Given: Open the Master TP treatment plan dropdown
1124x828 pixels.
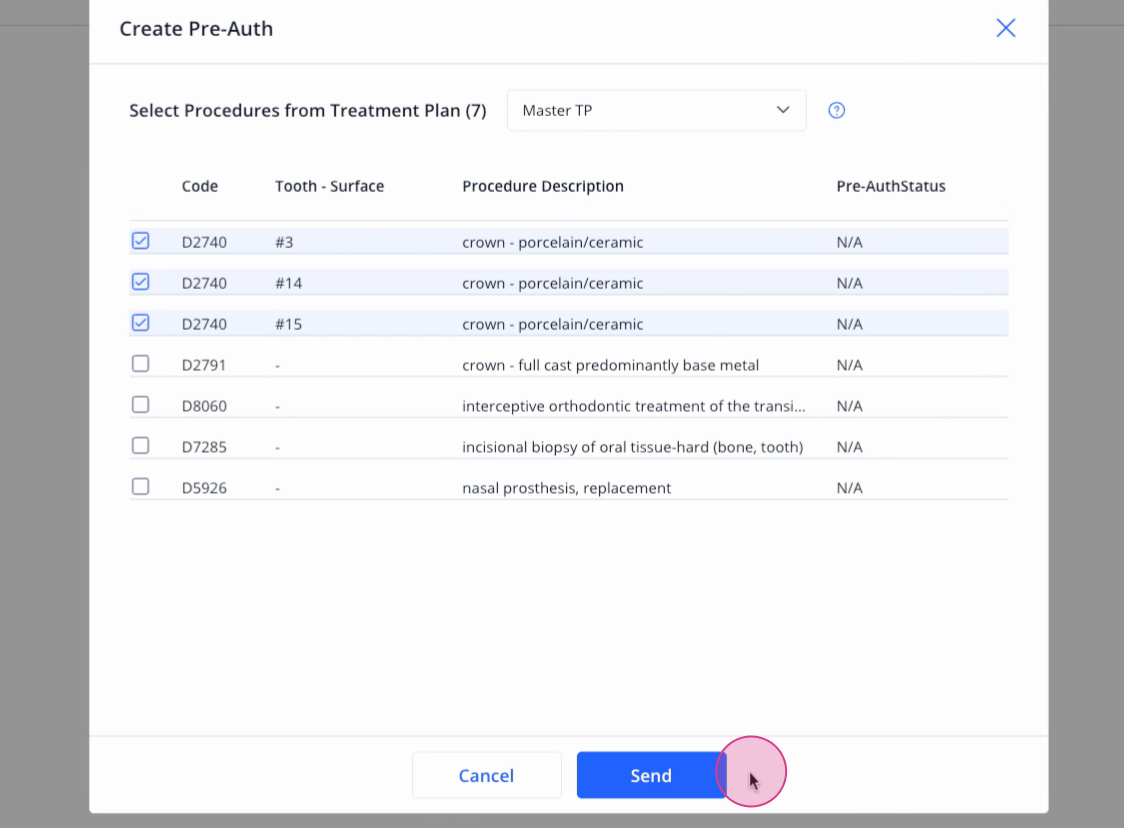Looking at the screenshot, I should (657, 110).
